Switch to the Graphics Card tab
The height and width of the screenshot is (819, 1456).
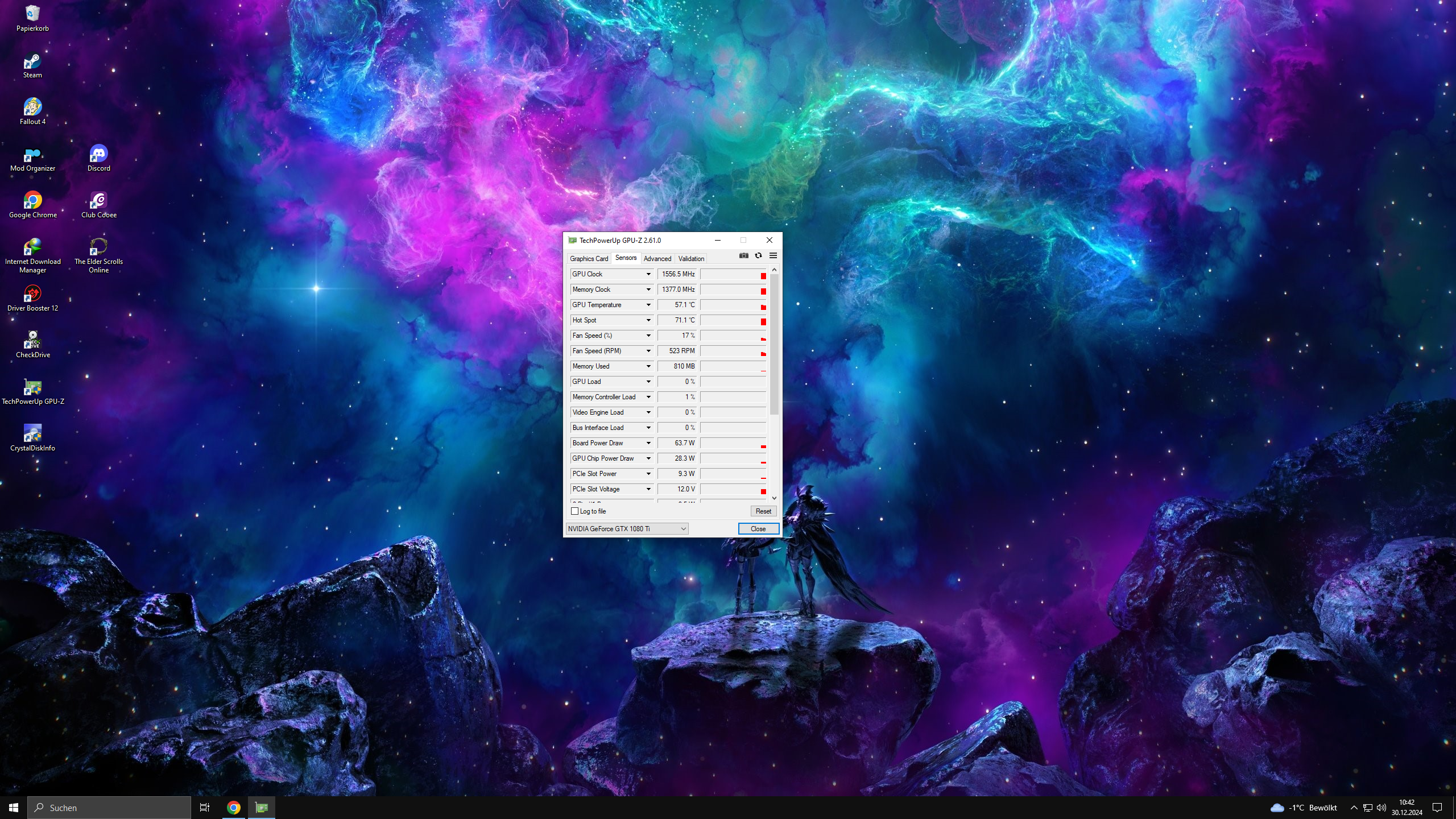coord(589,259)
